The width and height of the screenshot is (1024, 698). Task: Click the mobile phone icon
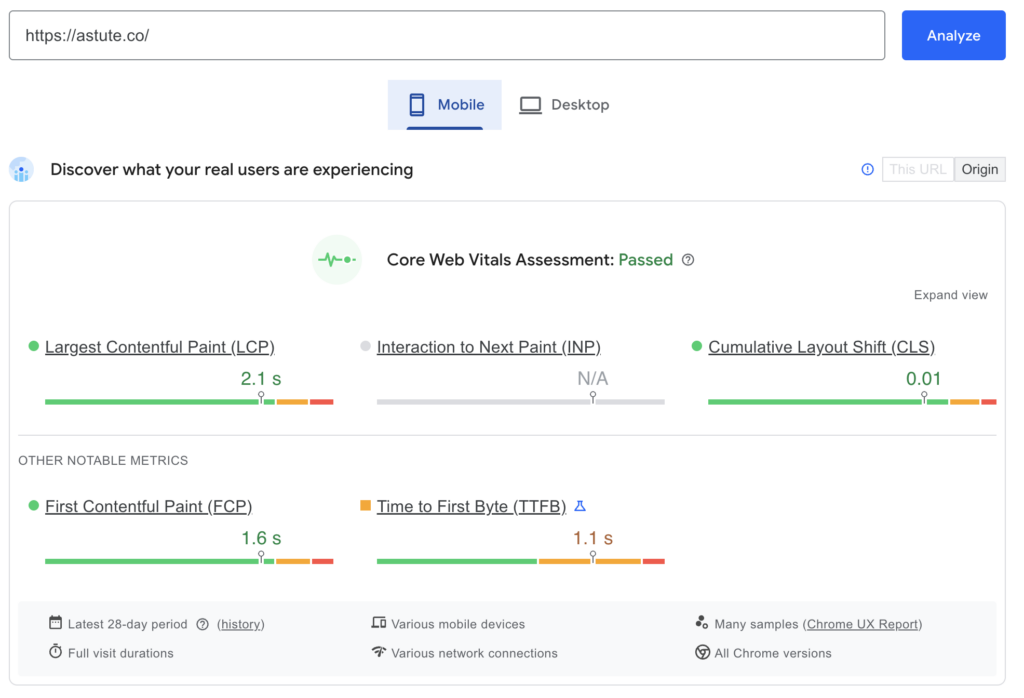417,104
